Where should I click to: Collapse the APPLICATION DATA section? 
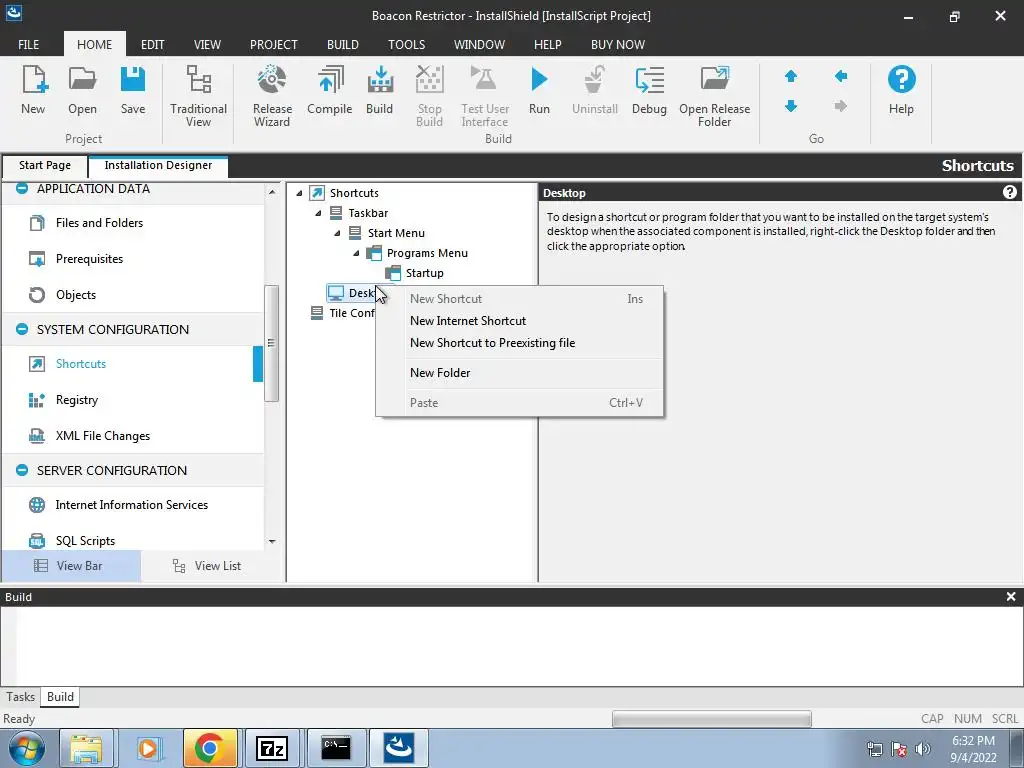click(22, 189)
